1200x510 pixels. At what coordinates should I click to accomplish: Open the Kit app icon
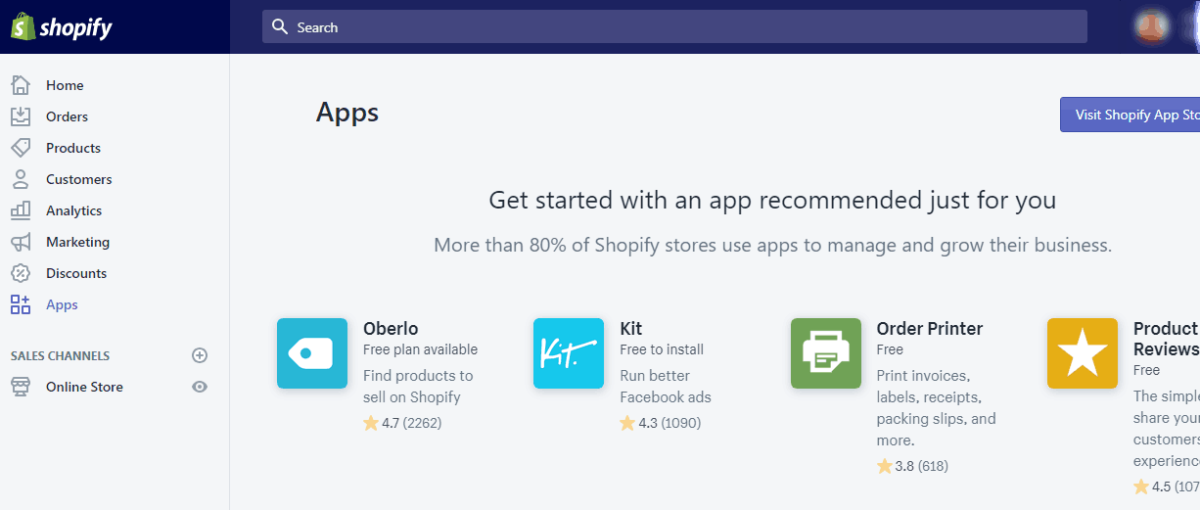click(568, 353)
